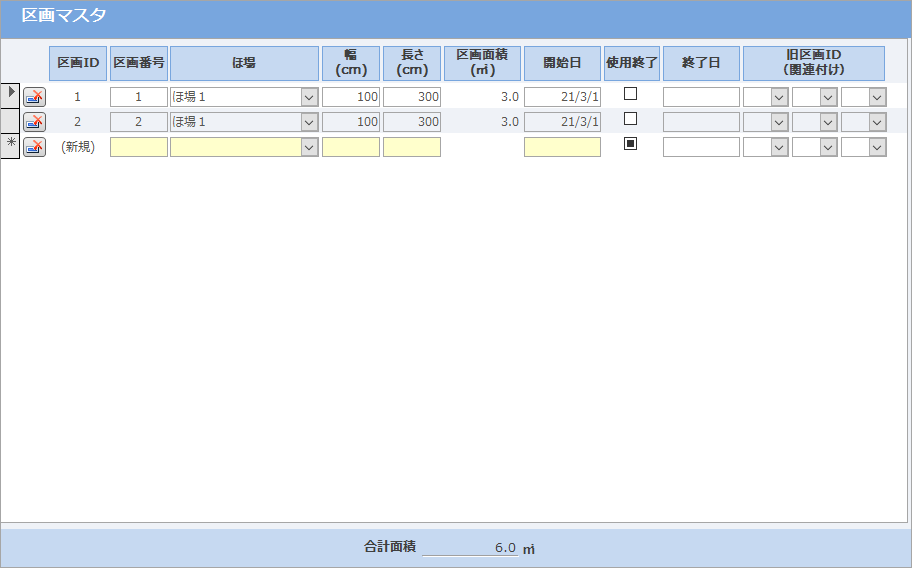912x568 pixels.
Task: Open last 旧区画ID dropdown in row 2
Action: [x=877, y=122]
